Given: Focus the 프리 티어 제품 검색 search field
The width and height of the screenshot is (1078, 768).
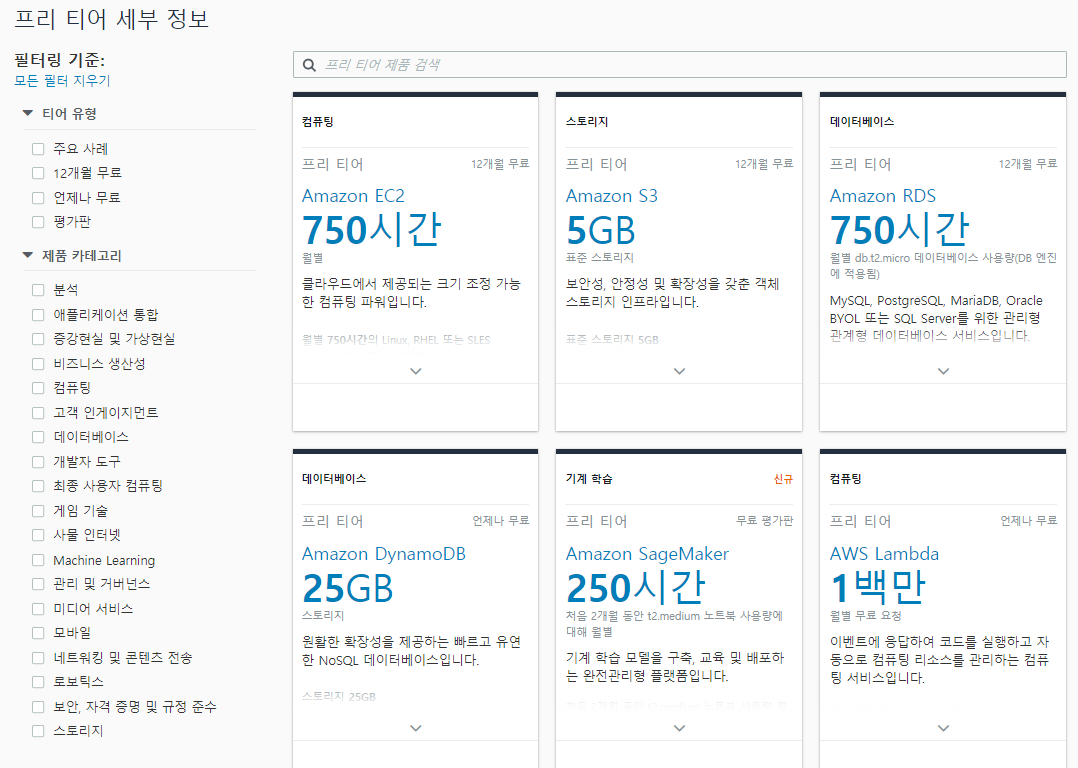Looking at the screenshot, I should pos(679,65).
